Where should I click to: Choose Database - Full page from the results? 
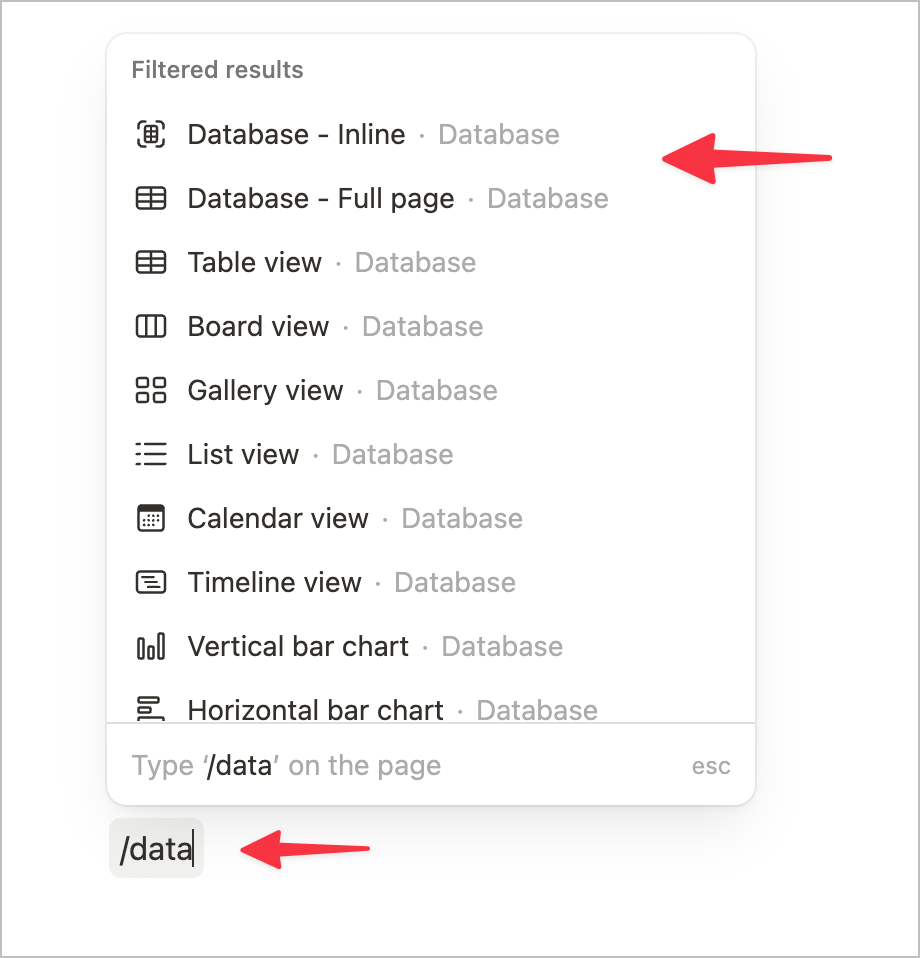[x=320, y=198]
